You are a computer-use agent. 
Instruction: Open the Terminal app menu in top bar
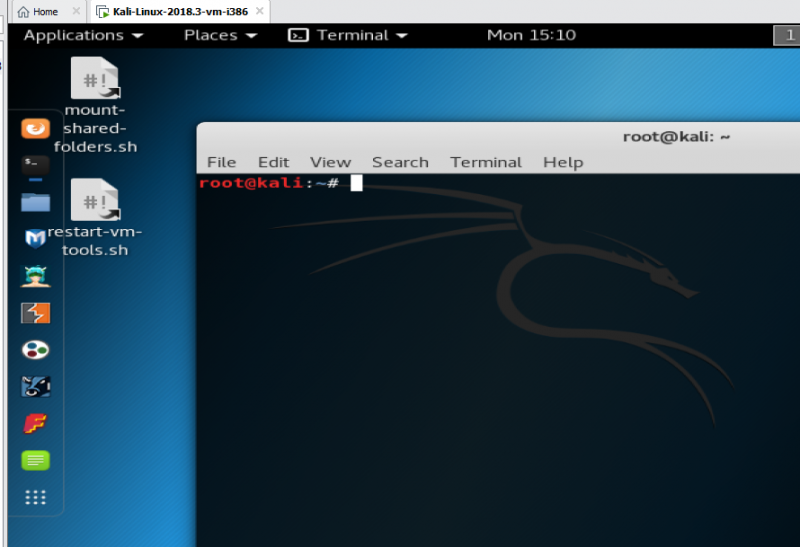coord(348,35)
